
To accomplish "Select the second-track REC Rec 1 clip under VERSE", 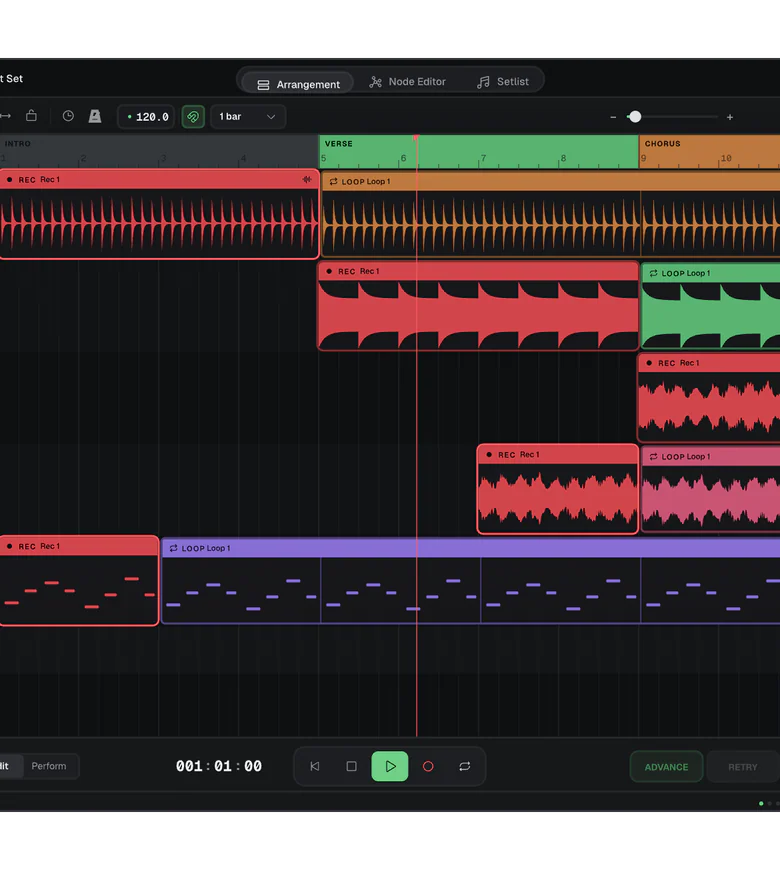I will point(478,306).
